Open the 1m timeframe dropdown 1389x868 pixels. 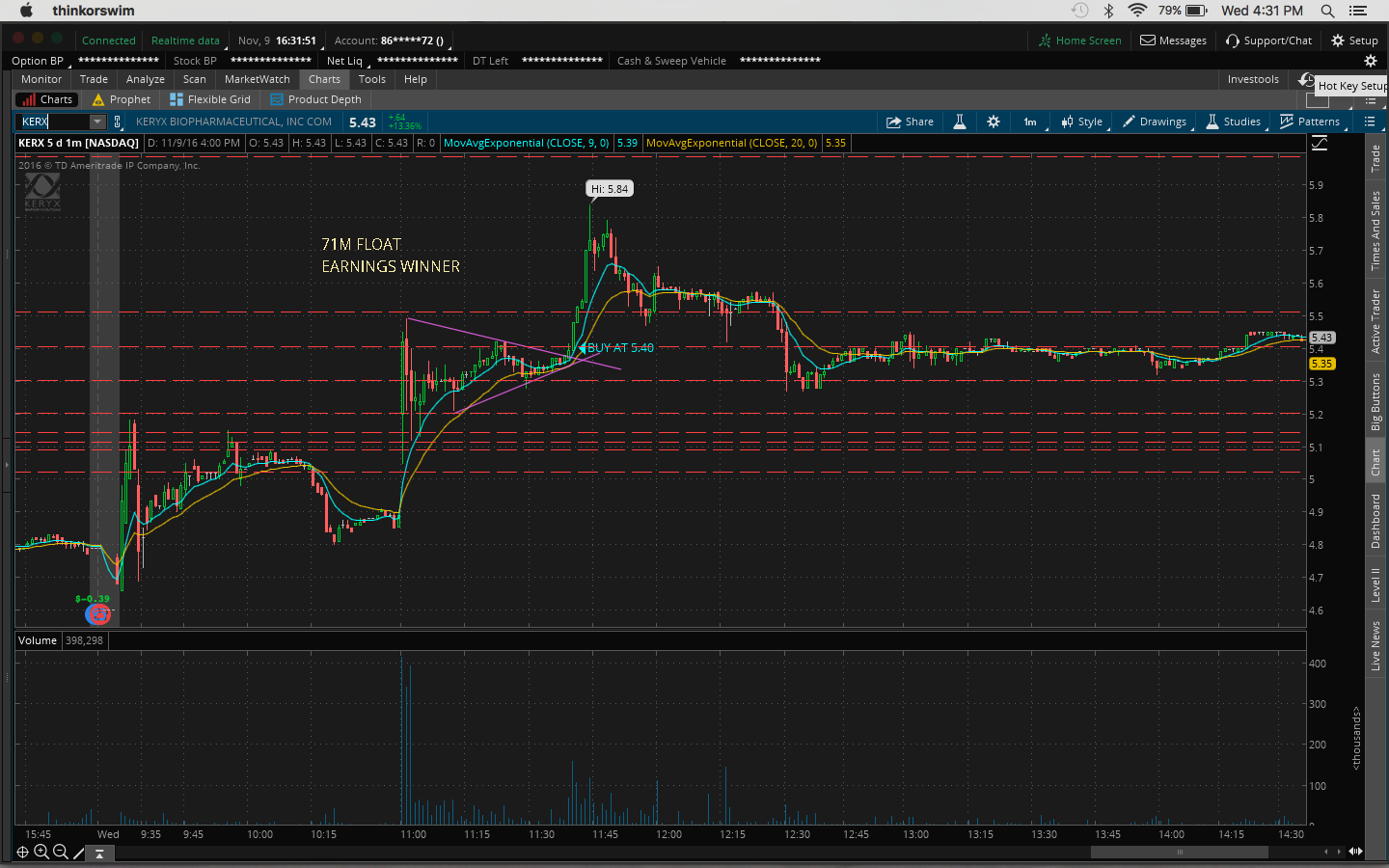[1031, 122]
